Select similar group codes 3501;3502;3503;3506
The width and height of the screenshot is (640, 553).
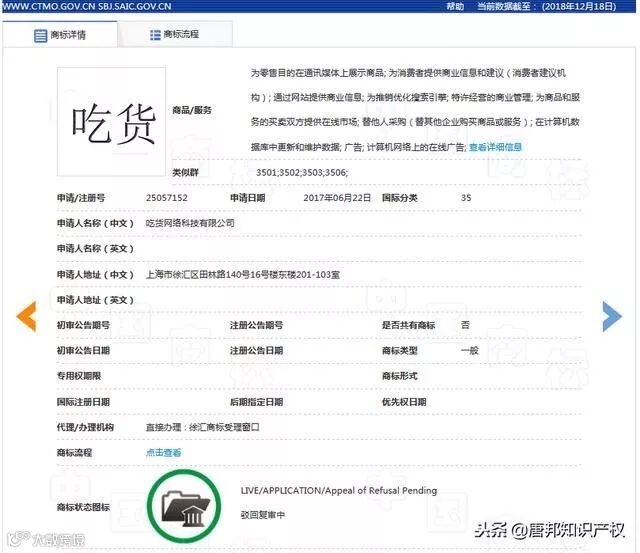(x=302, y=173)
